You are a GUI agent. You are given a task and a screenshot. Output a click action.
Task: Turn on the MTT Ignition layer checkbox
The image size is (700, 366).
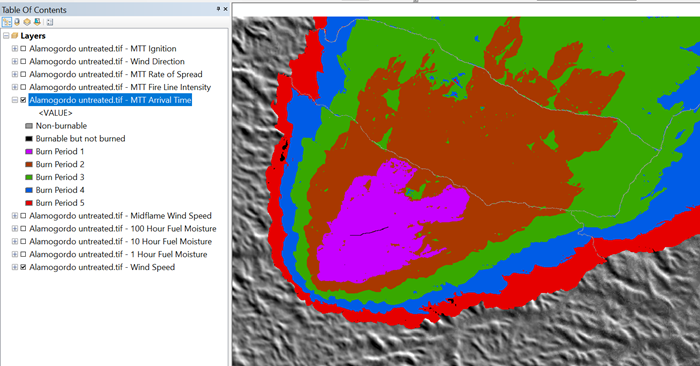23,49
